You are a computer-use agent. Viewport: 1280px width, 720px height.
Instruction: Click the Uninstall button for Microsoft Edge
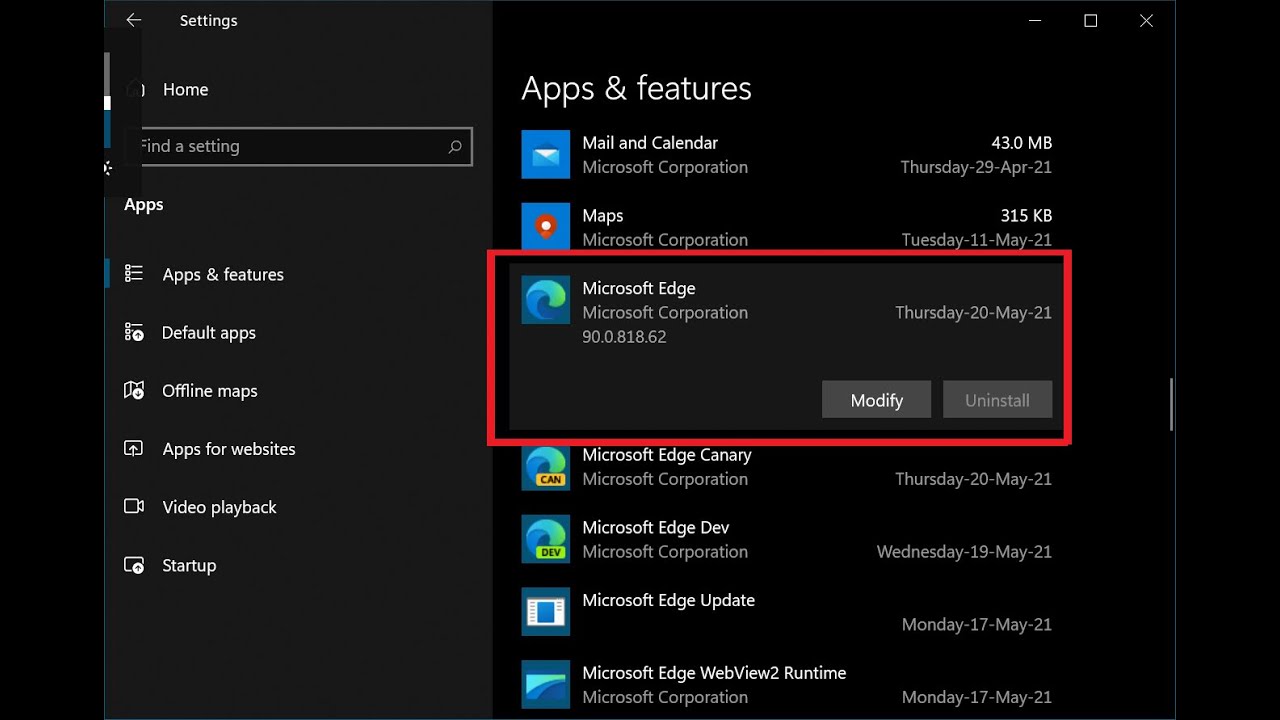point(997,400)
